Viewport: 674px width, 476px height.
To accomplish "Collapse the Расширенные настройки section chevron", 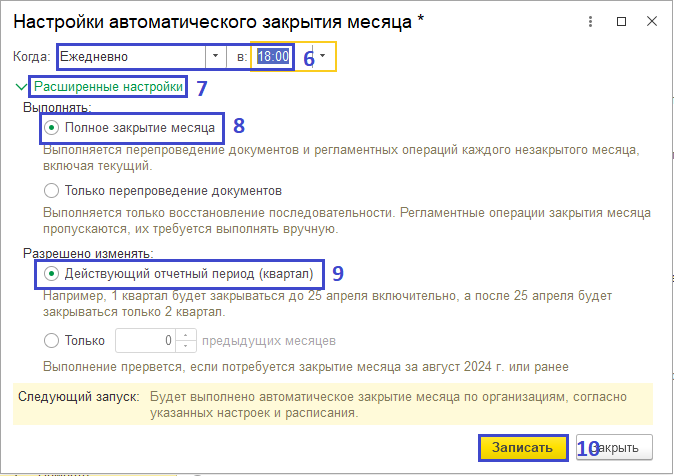I will coord(21,87).
